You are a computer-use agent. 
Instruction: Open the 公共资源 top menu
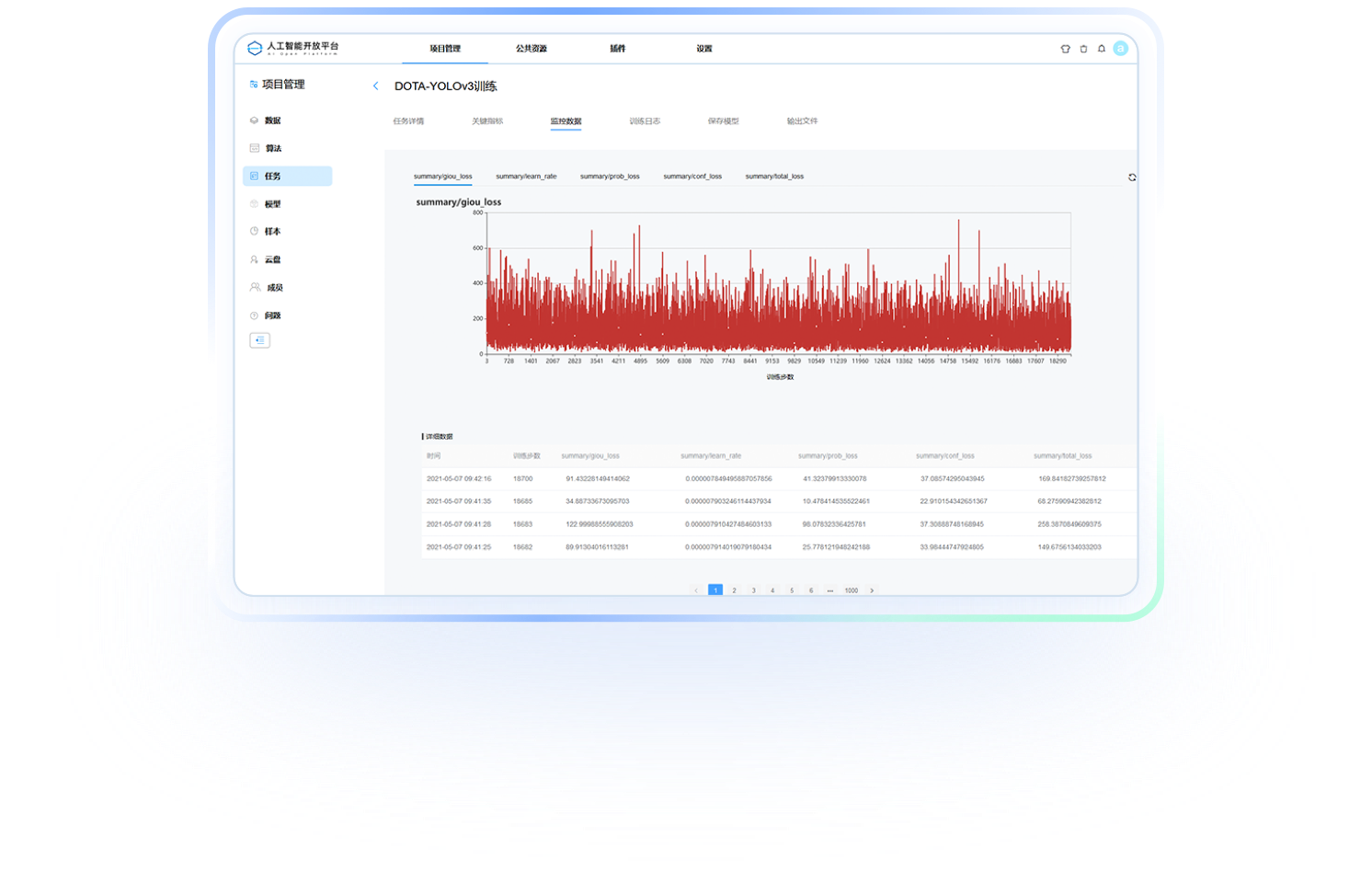point(531,49)
